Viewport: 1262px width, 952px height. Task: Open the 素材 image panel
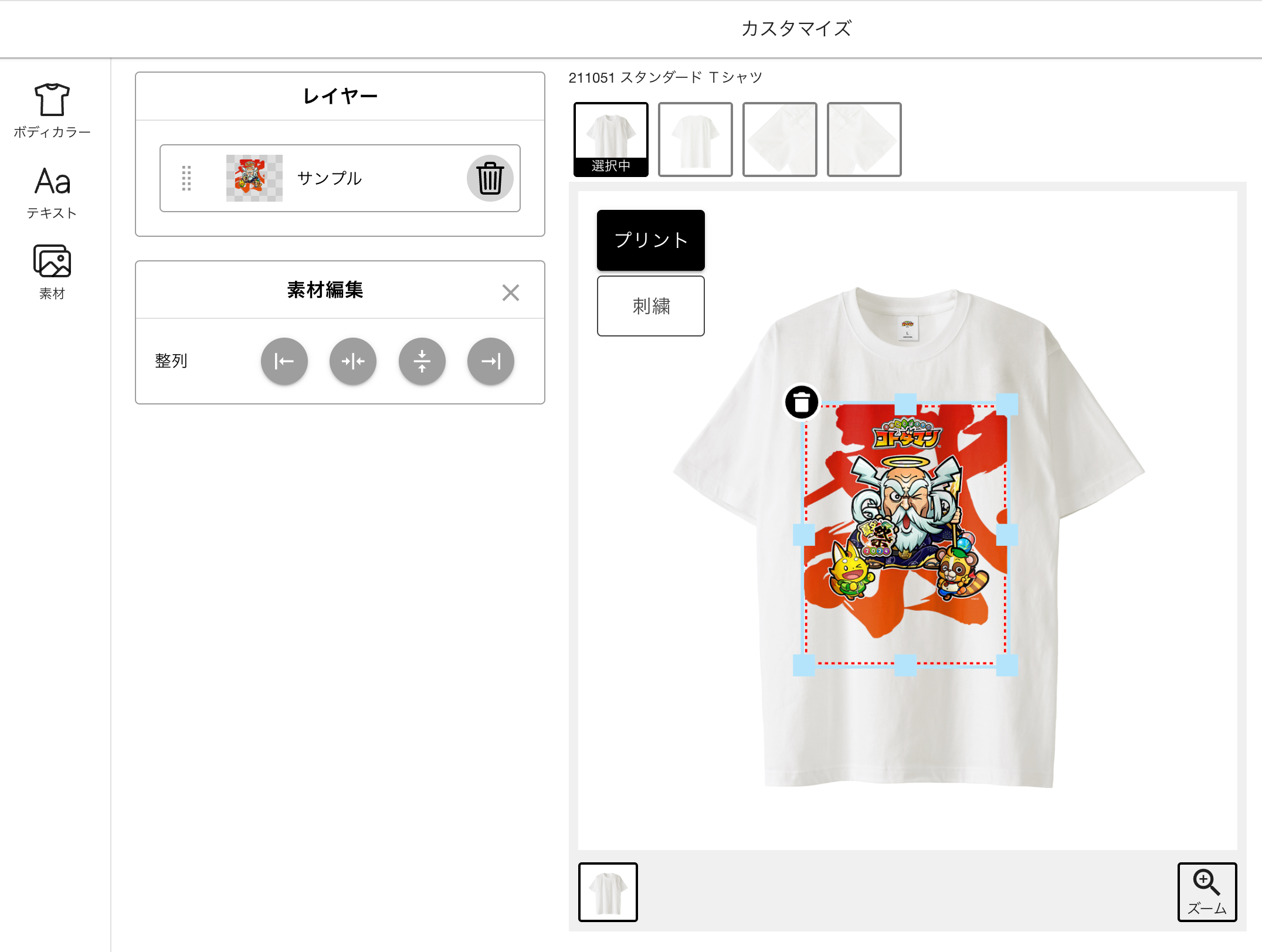coord(52,272)
